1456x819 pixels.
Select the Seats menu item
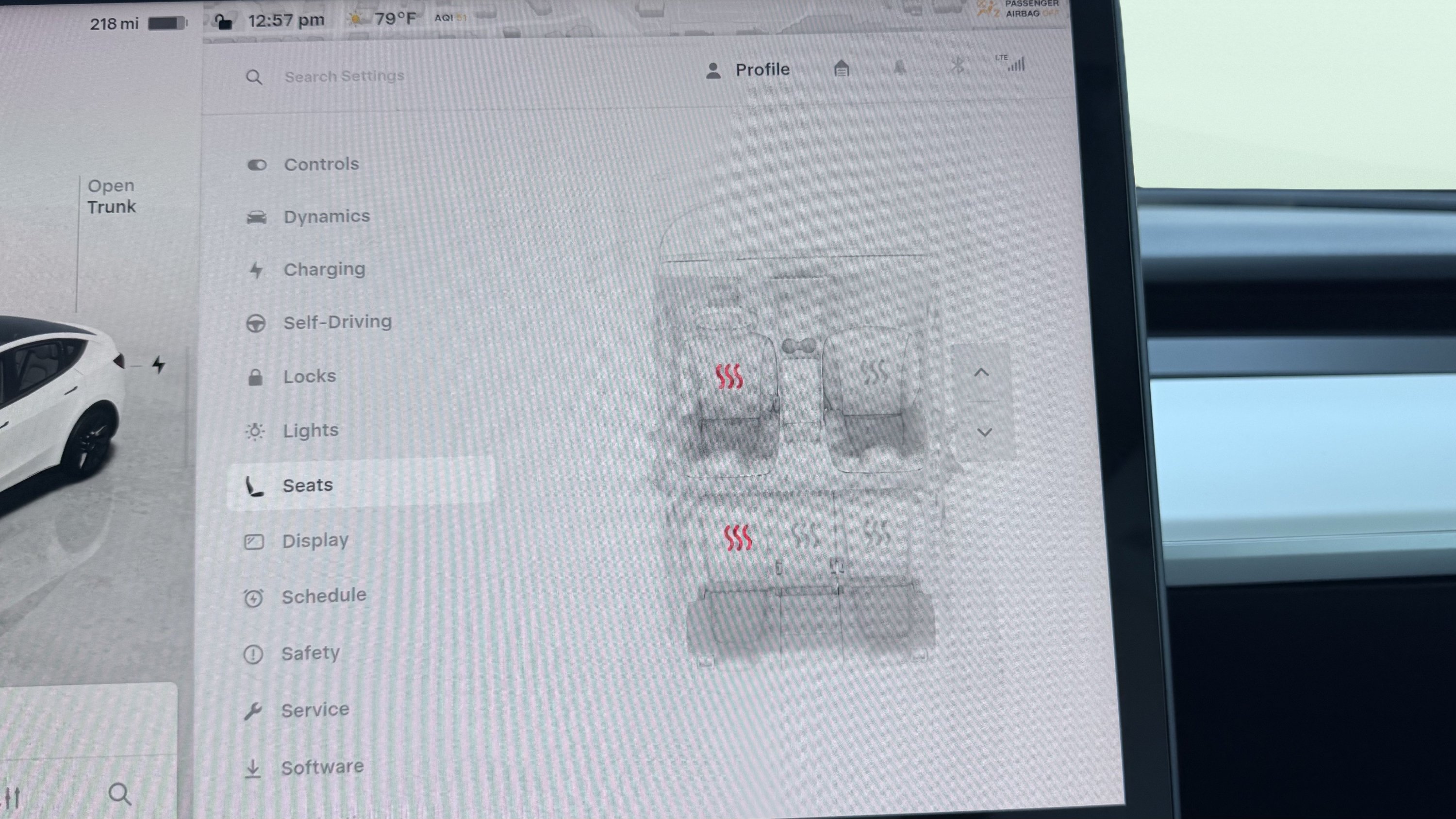(361, 485)
